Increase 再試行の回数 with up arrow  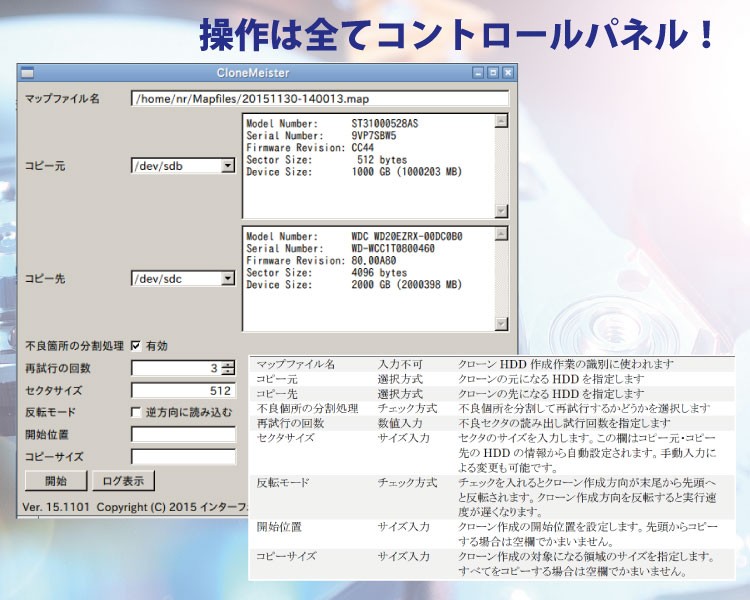[228, 364]
